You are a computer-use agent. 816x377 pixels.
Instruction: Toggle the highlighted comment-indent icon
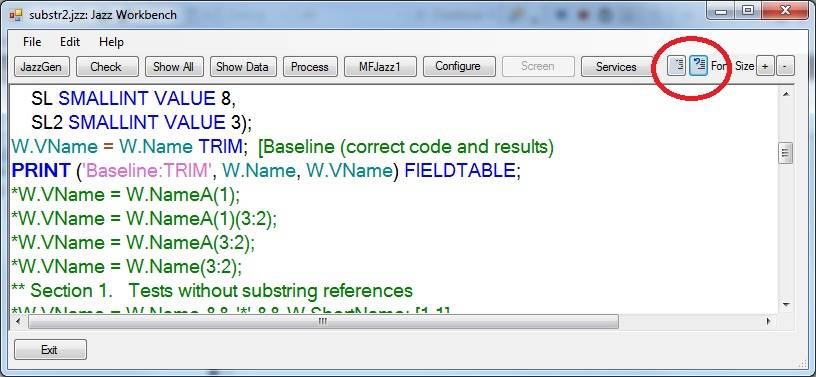(x=698, y=66)
